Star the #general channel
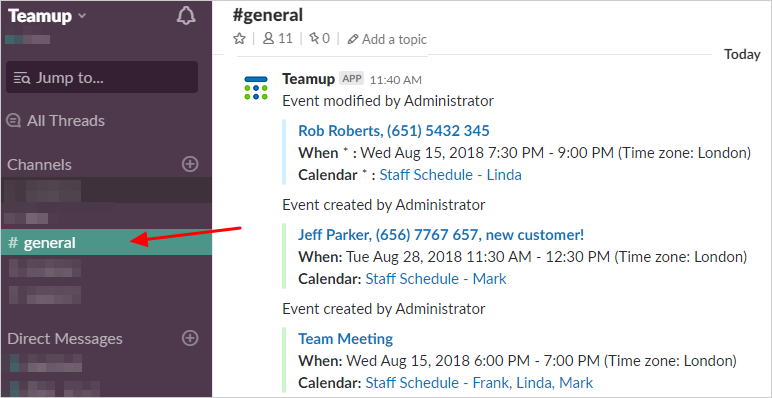The image size is (772, 398). pos(239,38)
